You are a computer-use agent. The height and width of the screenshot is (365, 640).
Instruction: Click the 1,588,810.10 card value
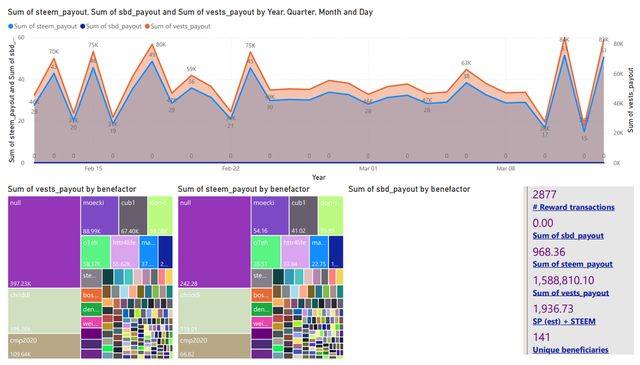point(563,280)
